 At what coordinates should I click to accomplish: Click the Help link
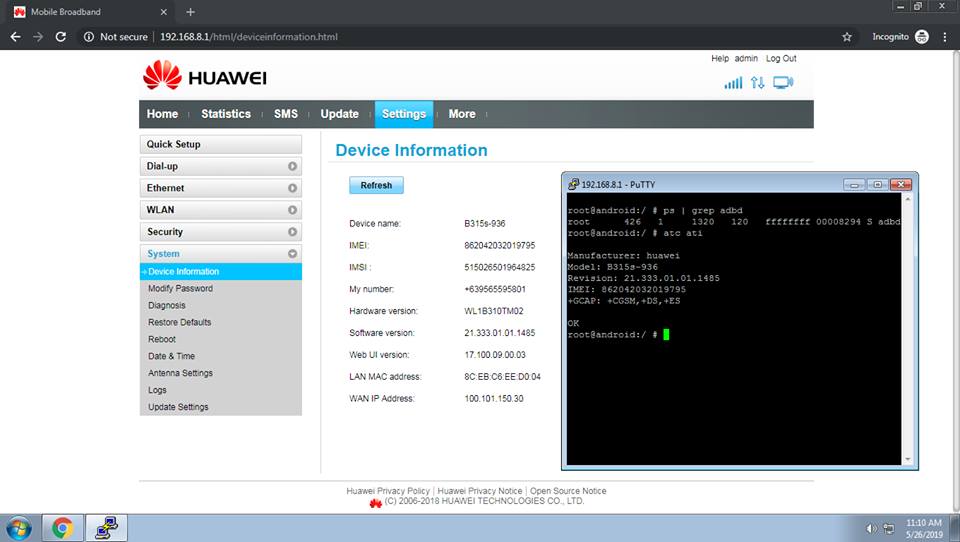tap(720, 58)
